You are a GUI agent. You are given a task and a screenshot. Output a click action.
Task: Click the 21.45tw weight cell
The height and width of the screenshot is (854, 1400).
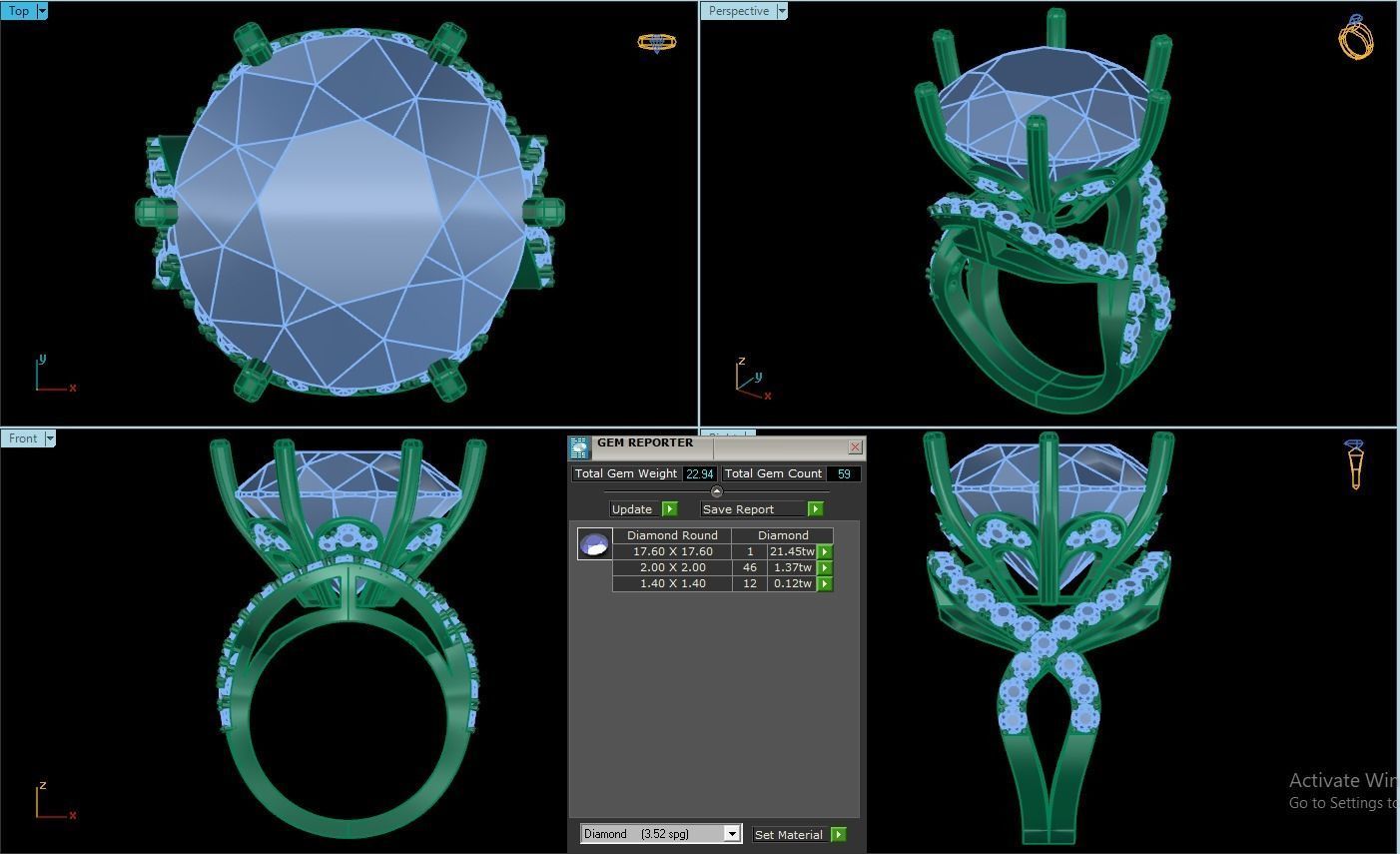pos(792,551)
